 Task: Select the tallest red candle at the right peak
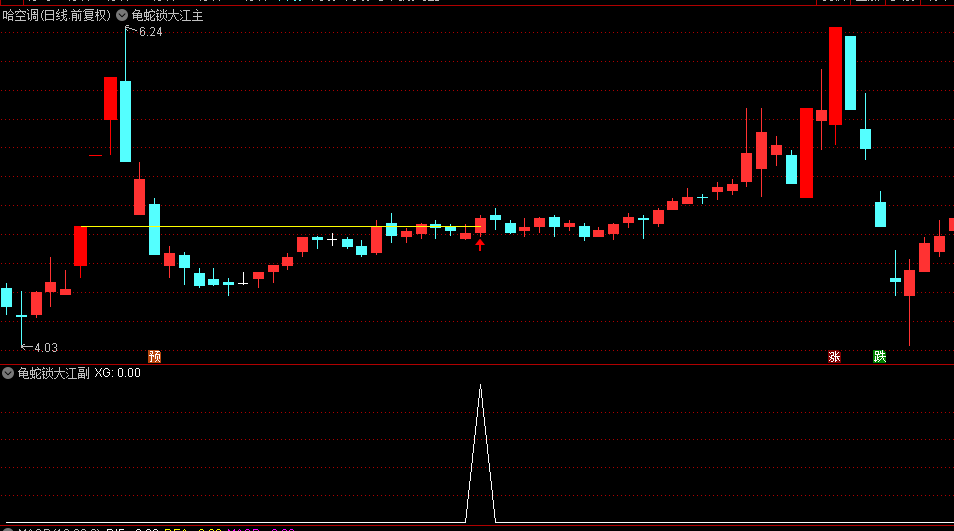pyautogui.click(x=835, y=76)
